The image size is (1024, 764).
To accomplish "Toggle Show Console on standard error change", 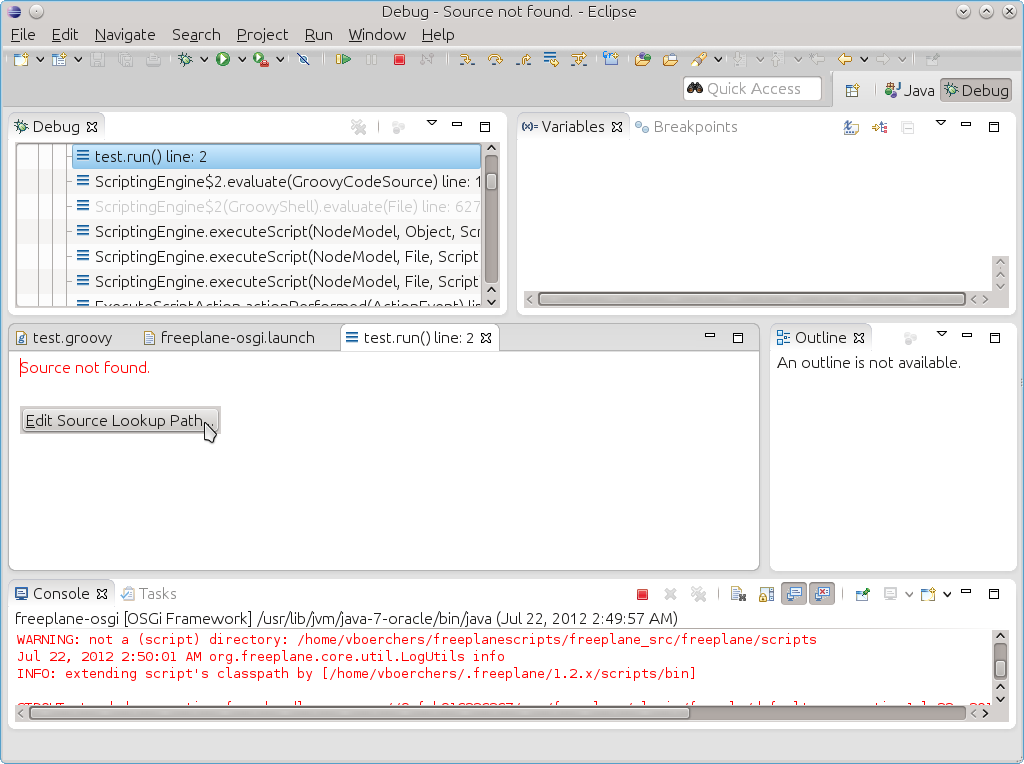I will coord(822,594).
